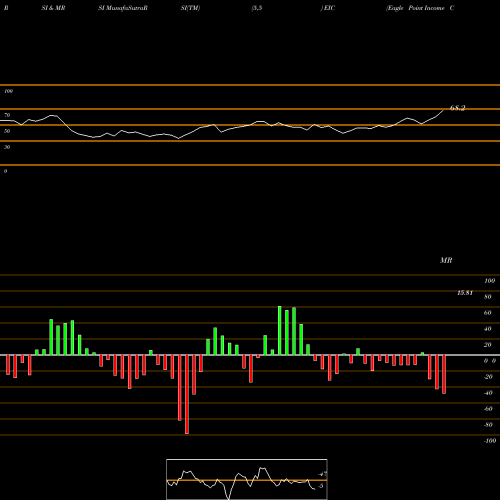Screen dimensions: 500x500
Task: Click the 30 level label on RSI axis
Action: coord(7,147)
